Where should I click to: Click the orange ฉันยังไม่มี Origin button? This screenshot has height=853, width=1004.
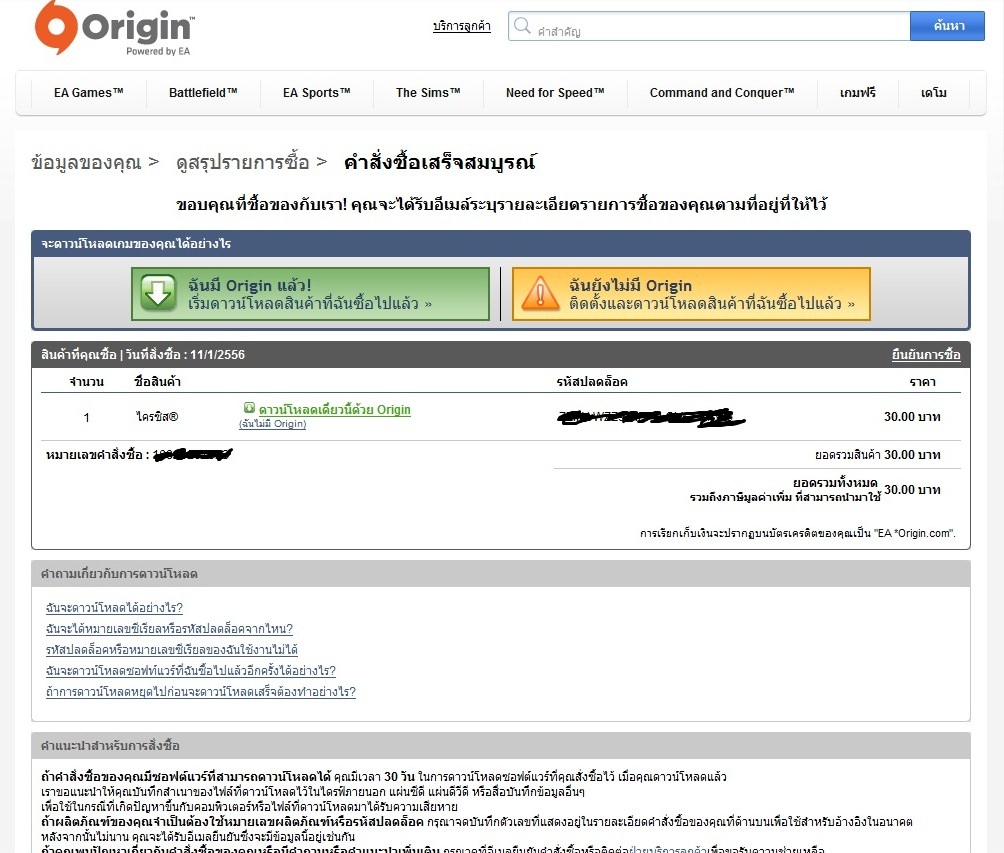pos(692,294)
